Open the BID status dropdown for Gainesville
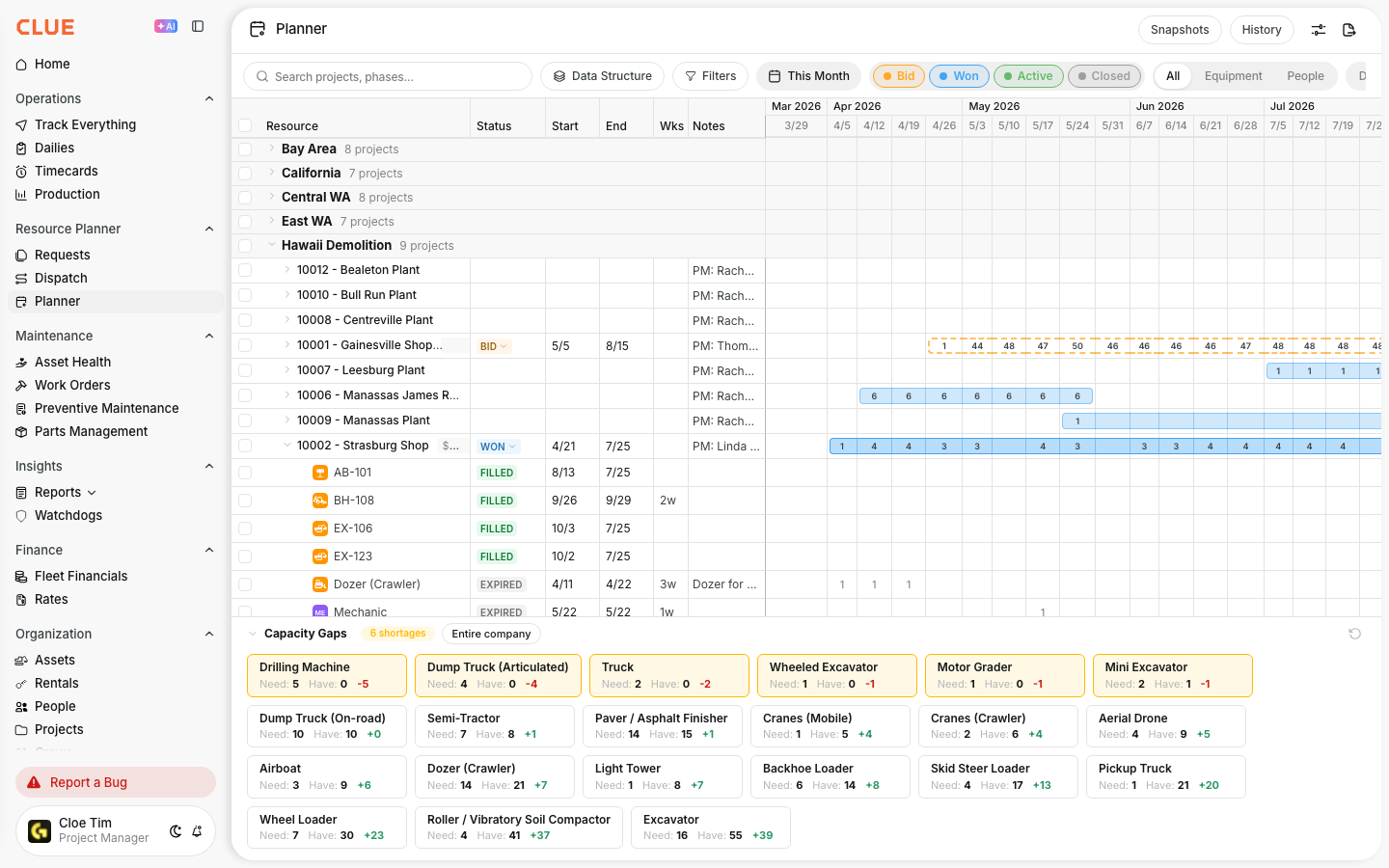 point(494,346)
